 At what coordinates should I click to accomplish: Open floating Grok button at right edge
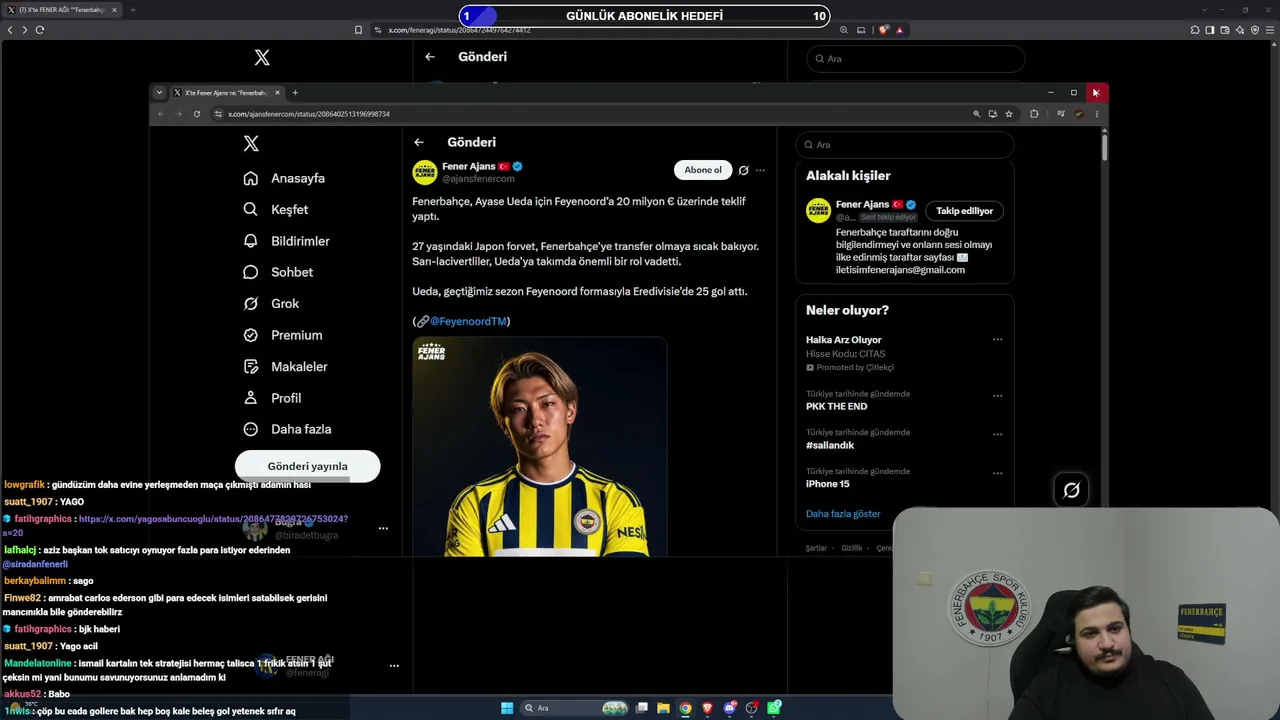[1071, 490]
